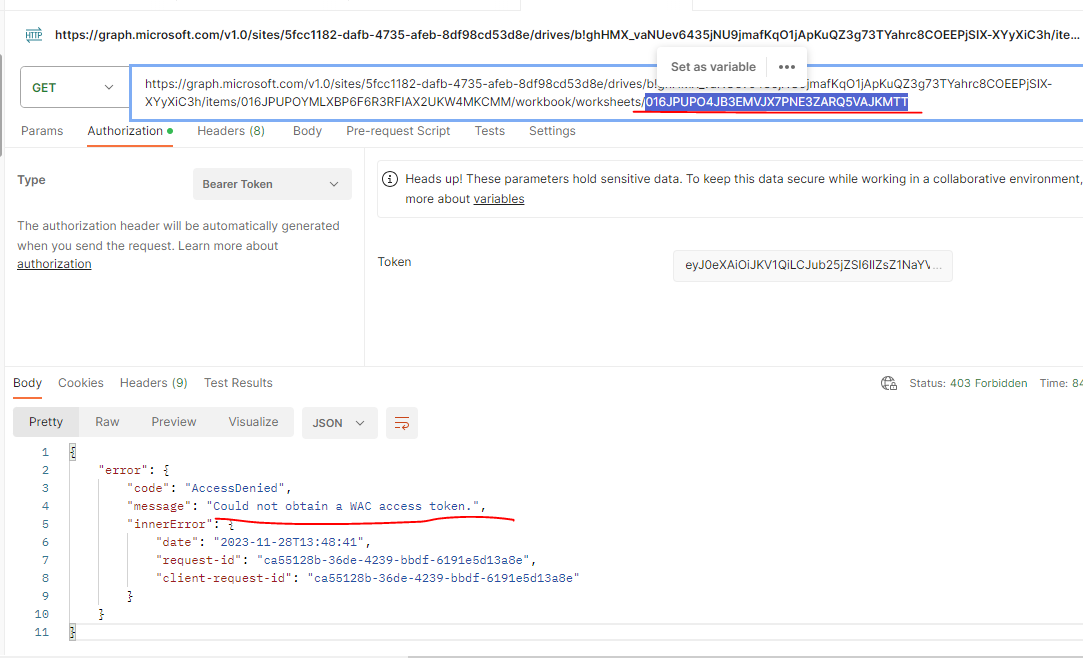1083x658 pixels.
Task: Switch to the Raw response view
Action: pyautogui.click(x=107, y=422)
